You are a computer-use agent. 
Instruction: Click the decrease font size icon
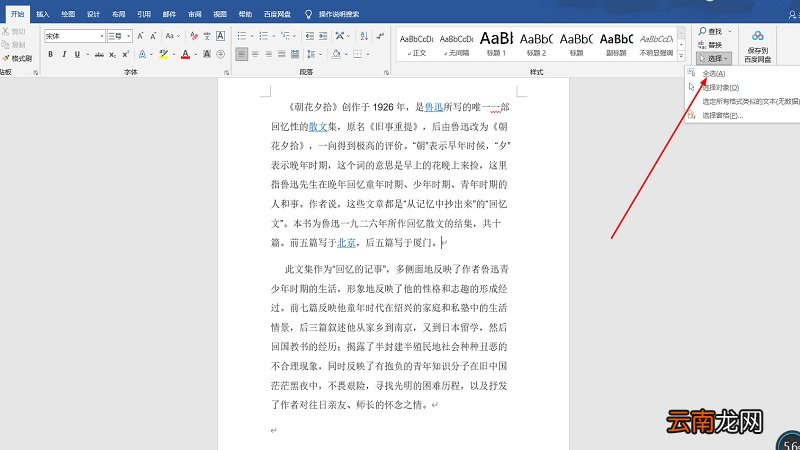[x=153, y=36]
